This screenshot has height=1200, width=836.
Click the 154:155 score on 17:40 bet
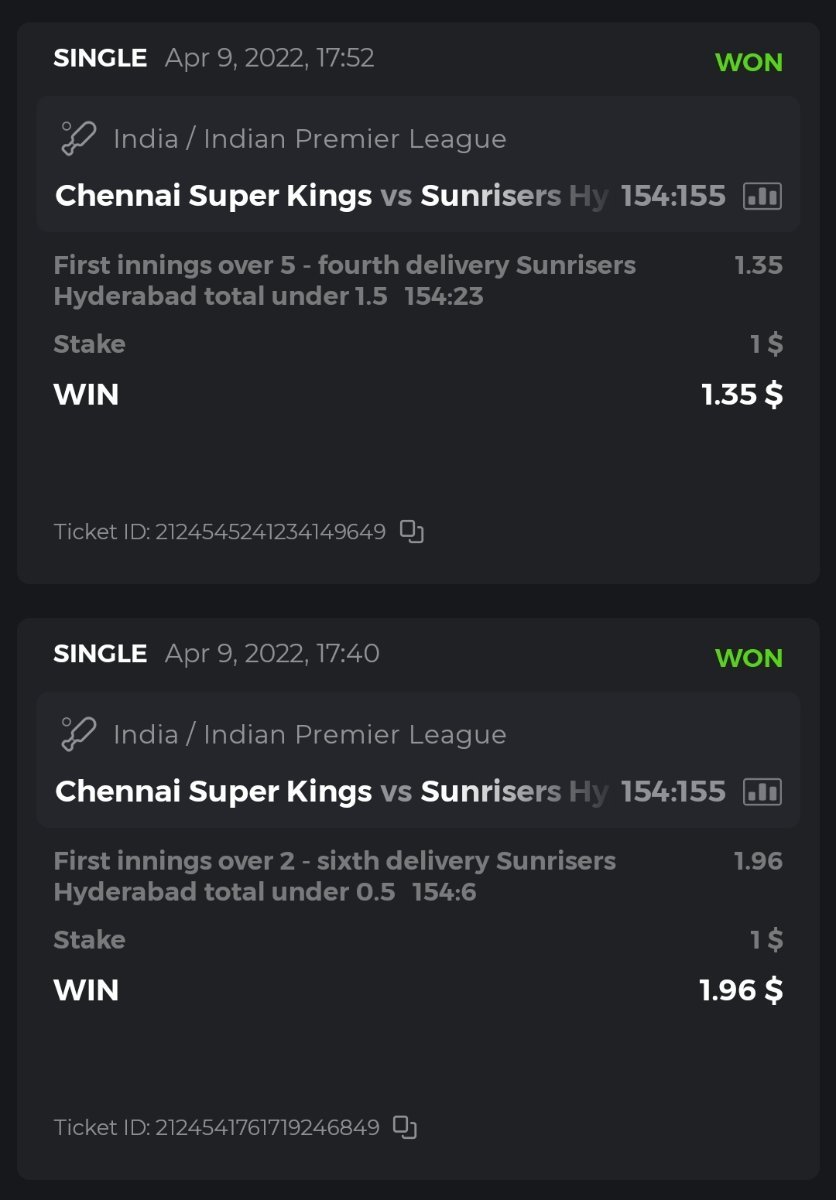pos(673,792)
